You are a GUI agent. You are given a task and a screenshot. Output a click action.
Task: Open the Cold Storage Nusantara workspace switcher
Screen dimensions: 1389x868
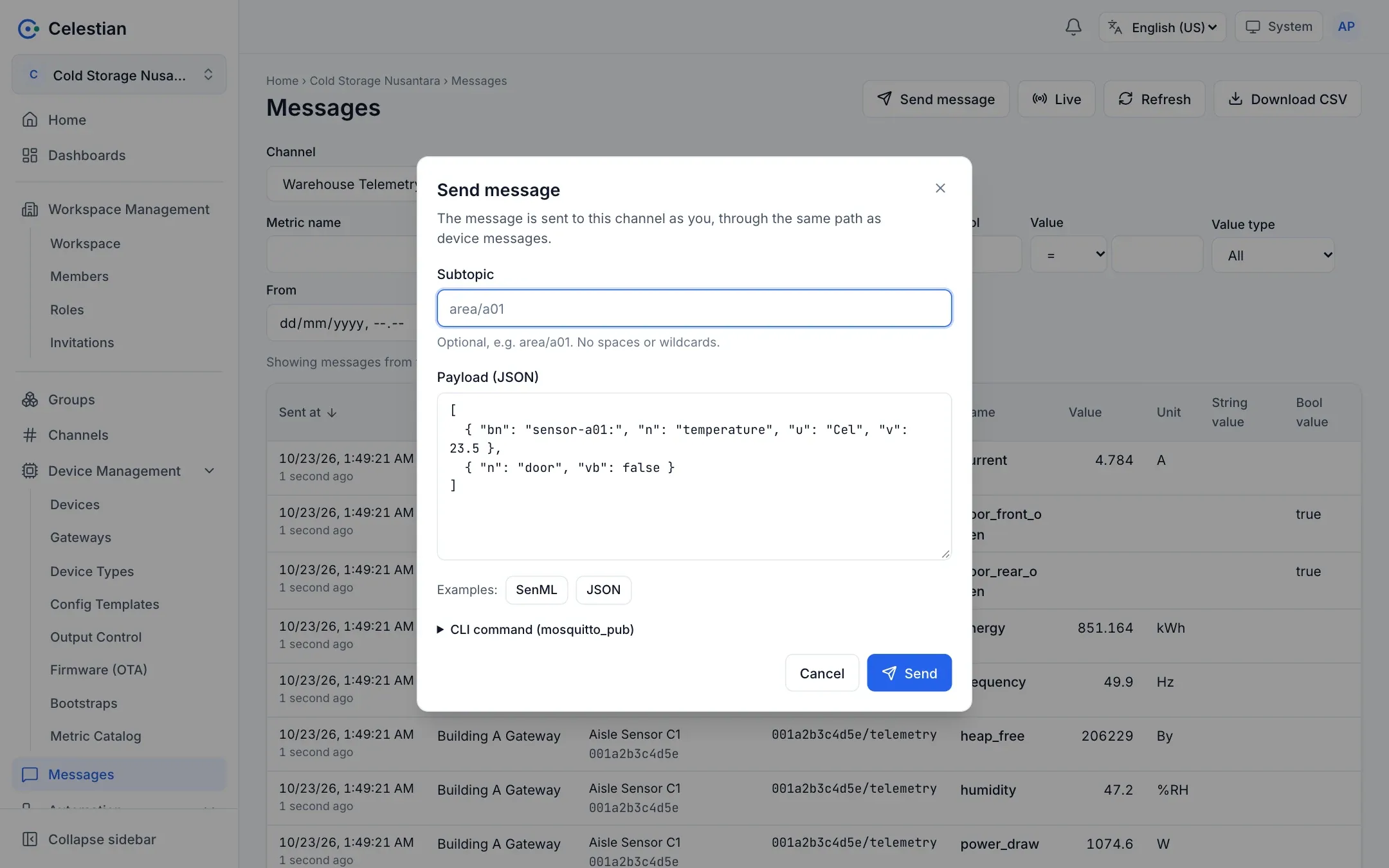(119, 75)
